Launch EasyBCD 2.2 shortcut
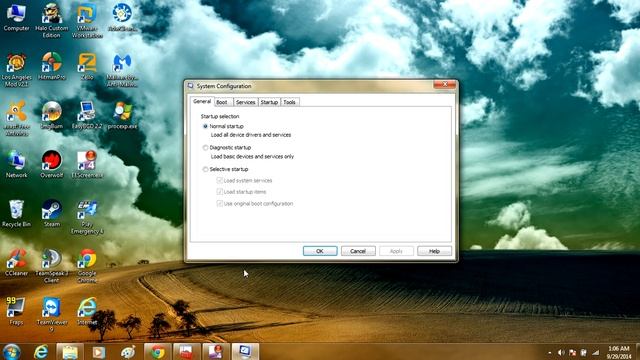This screenshot has height=360, width=640. click(x=87, y=115)
